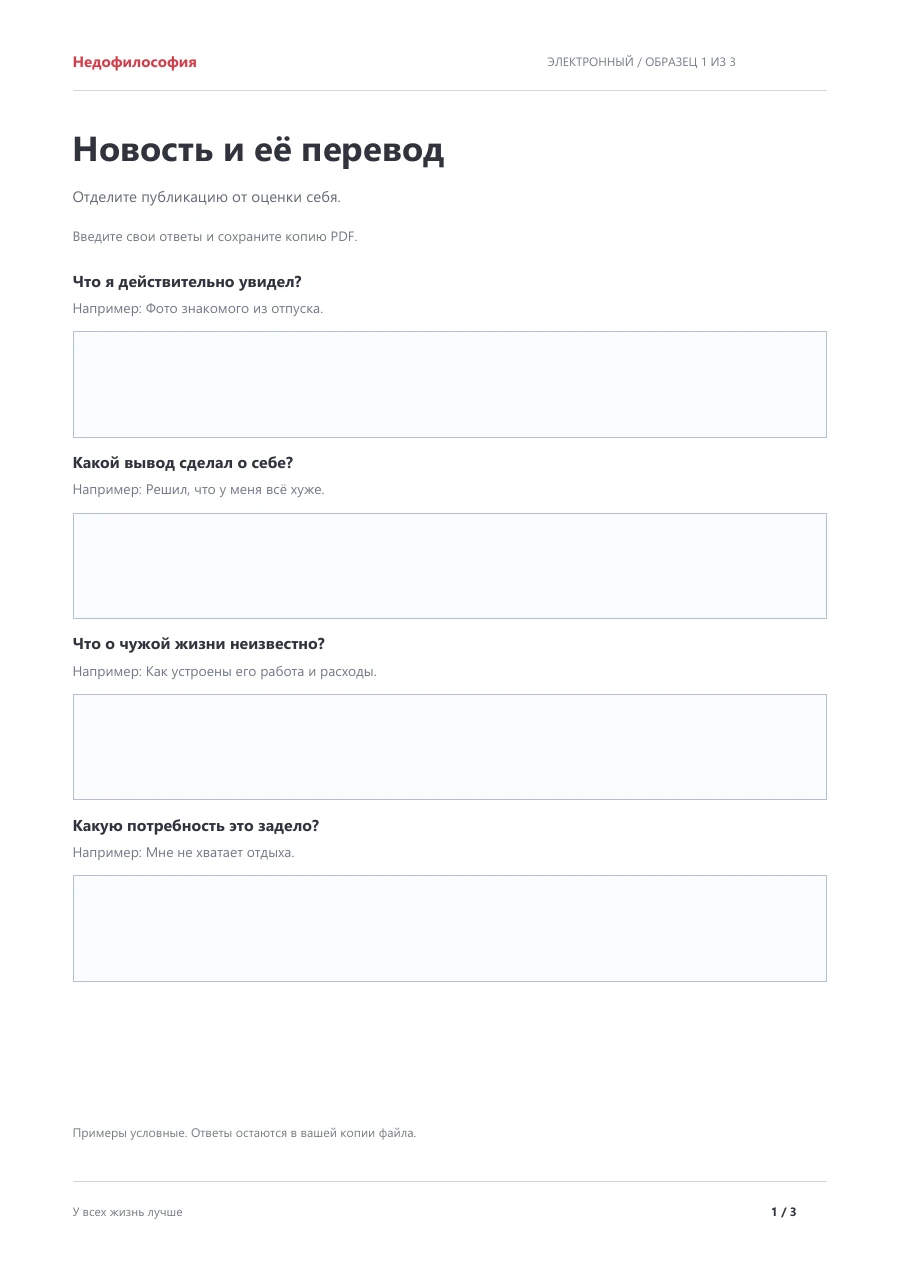Click the question label "Что я действительно увидел?"
Image resolution: width=900 pixels, height=1272 pixels.
tap(187, 282)
